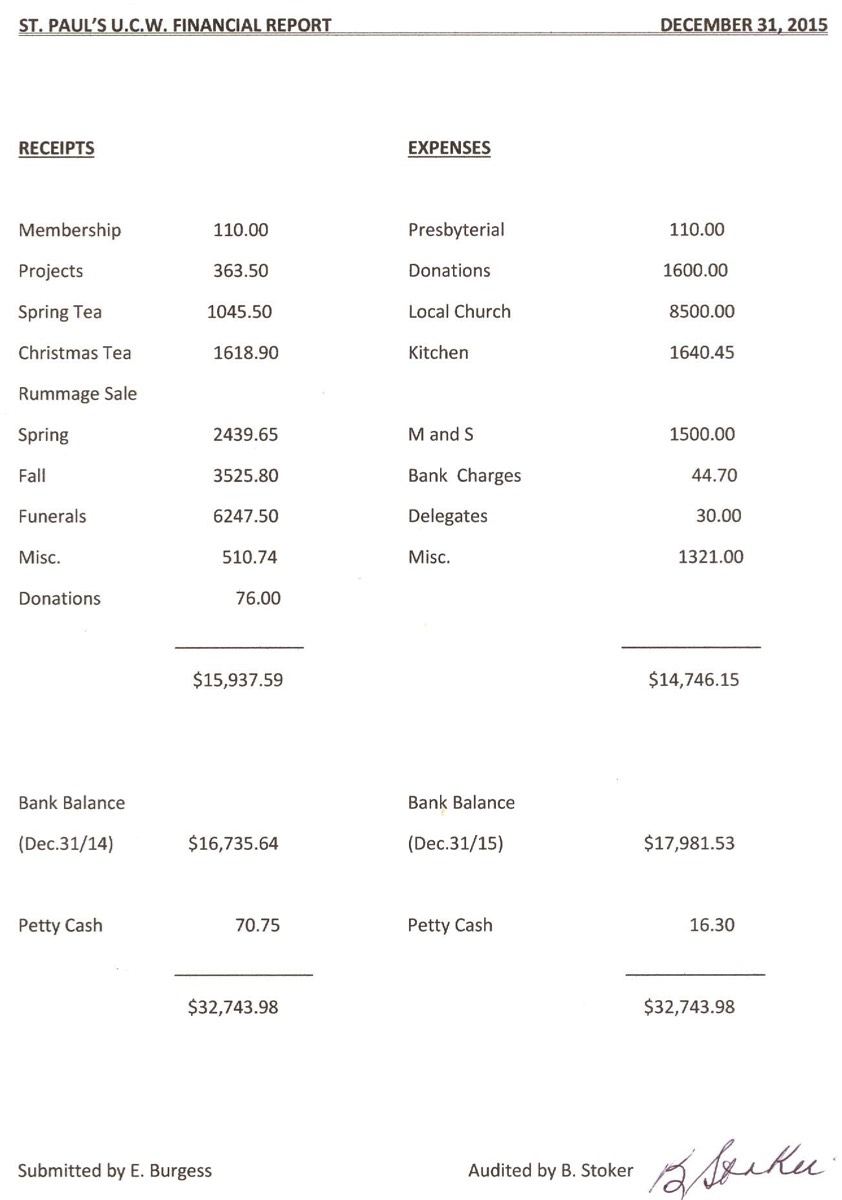Click the Dec.31/15 bank balance $17,981.53
Image resolution: width=842 pixels, height=1200 pixels.
[689, 844]
